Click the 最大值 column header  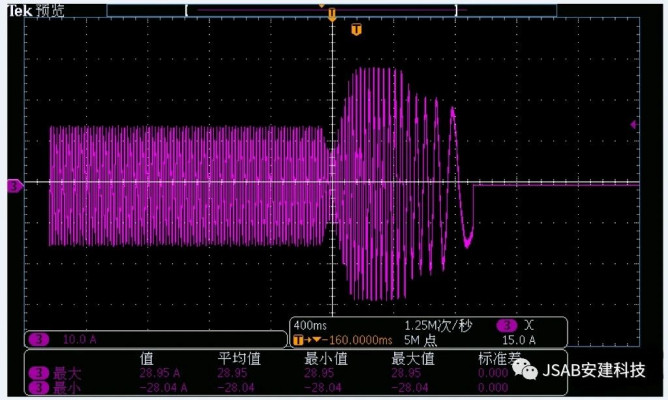click(x=412, y=358)
